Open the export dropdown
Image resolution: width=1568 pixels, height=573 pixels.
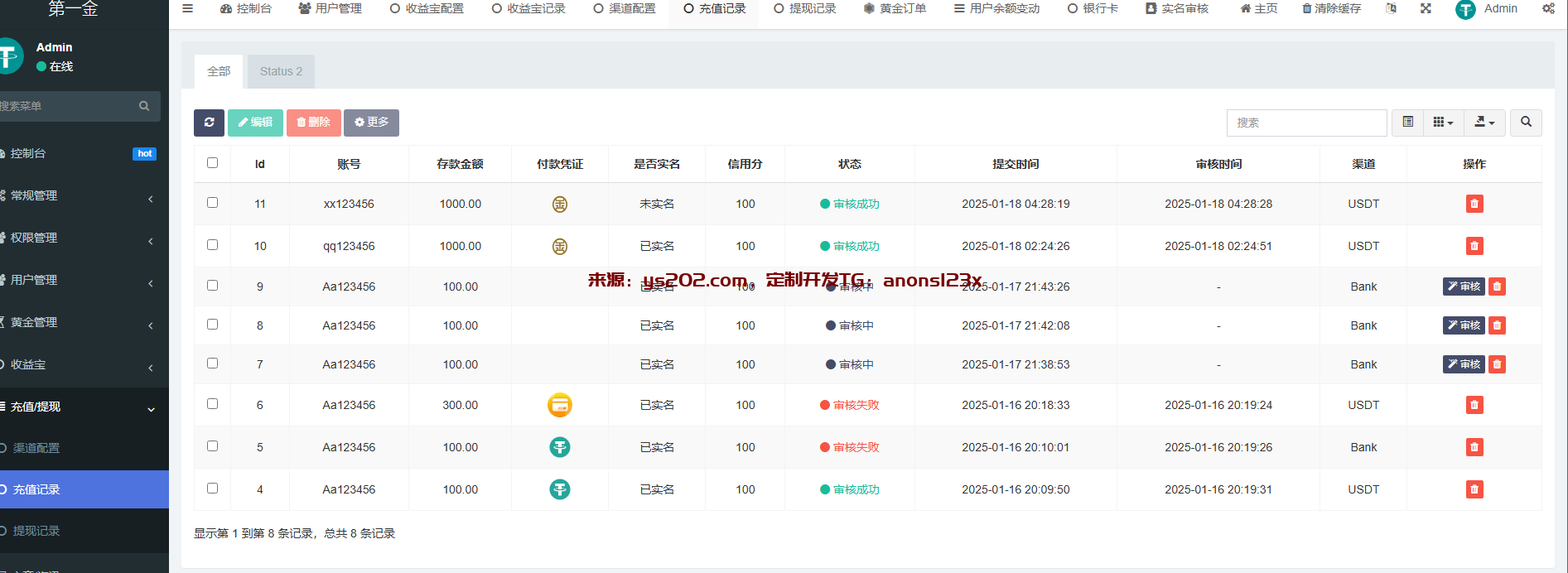(1484, 123)
